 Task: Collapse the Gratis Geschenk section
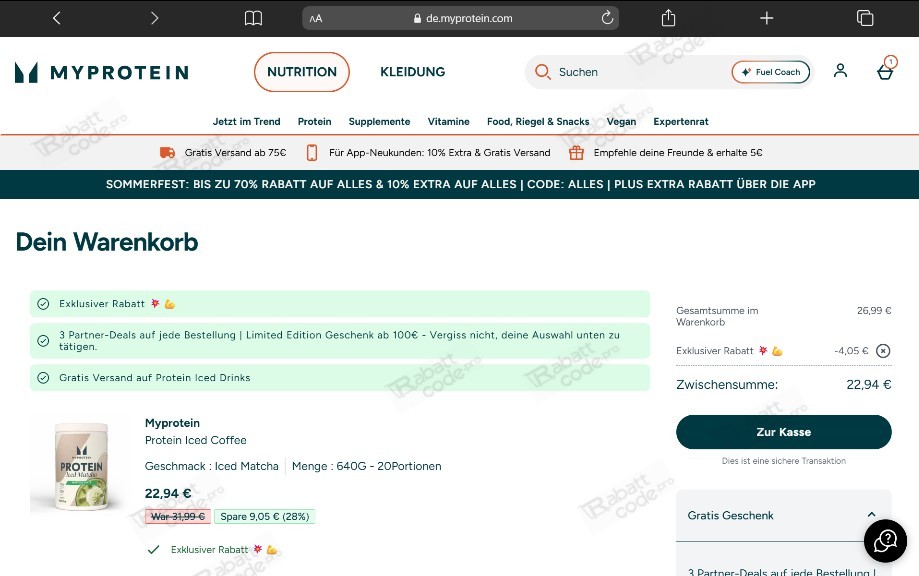tap(872, 515)
